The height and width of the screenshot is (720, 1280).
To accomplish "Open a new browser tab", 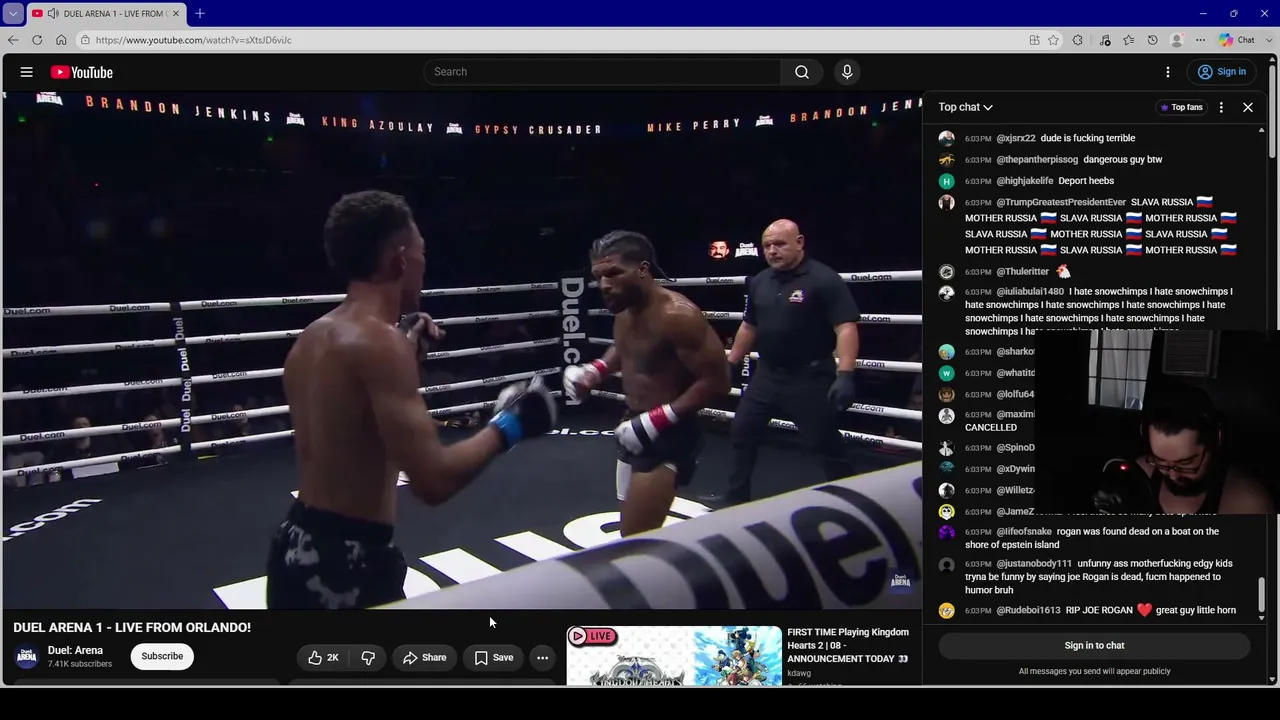I will pos(200,13).
